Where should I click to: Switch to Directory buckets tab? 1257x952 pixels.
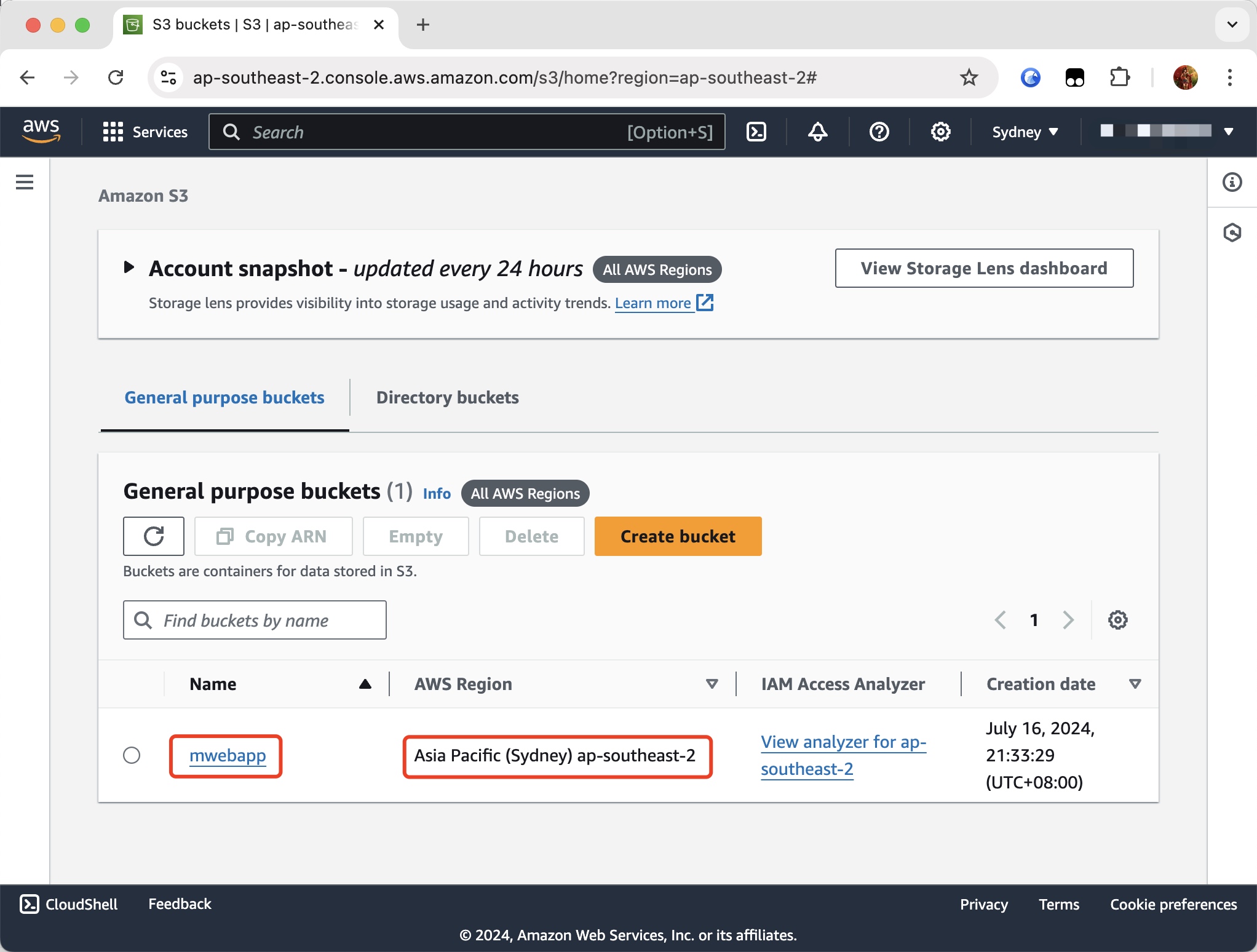(447, 397)
